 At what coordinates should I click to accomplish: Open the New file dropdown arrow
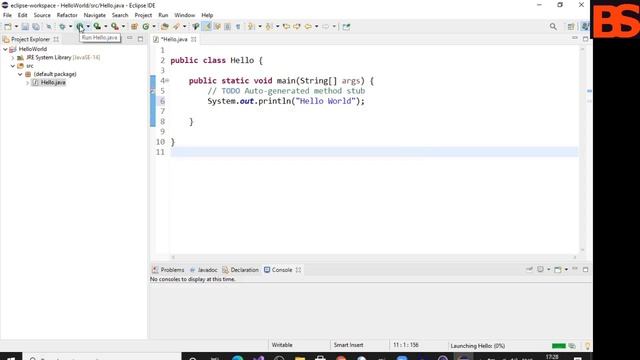(16, 27)
